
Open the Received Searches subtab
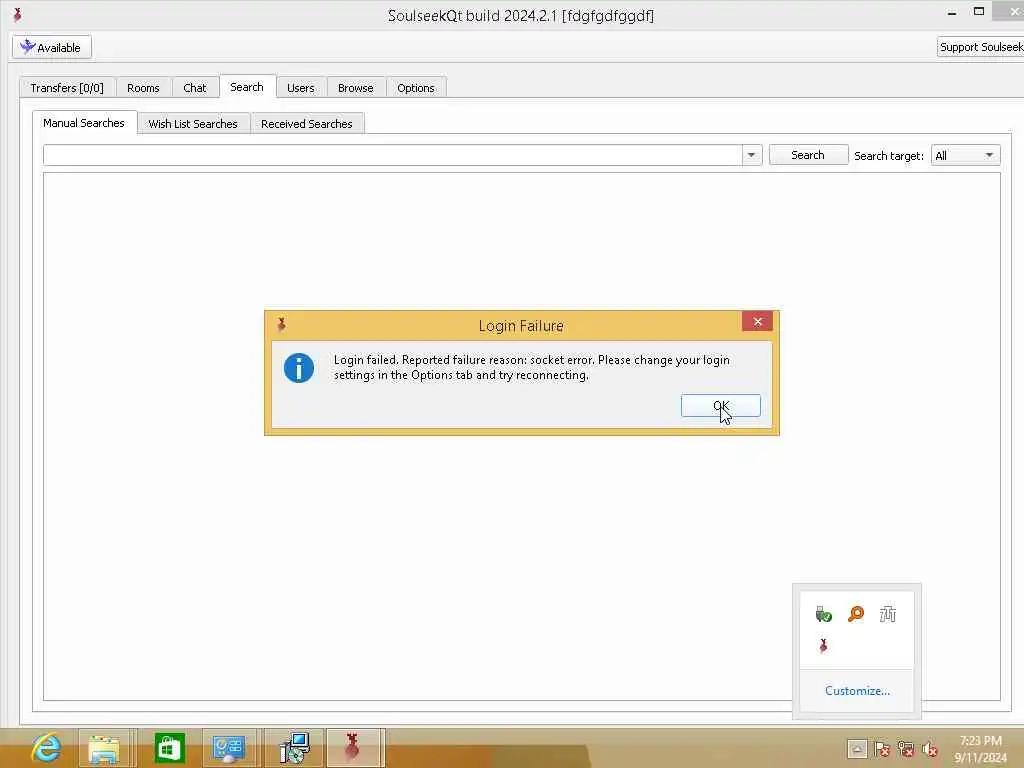[x=307, y=123]
